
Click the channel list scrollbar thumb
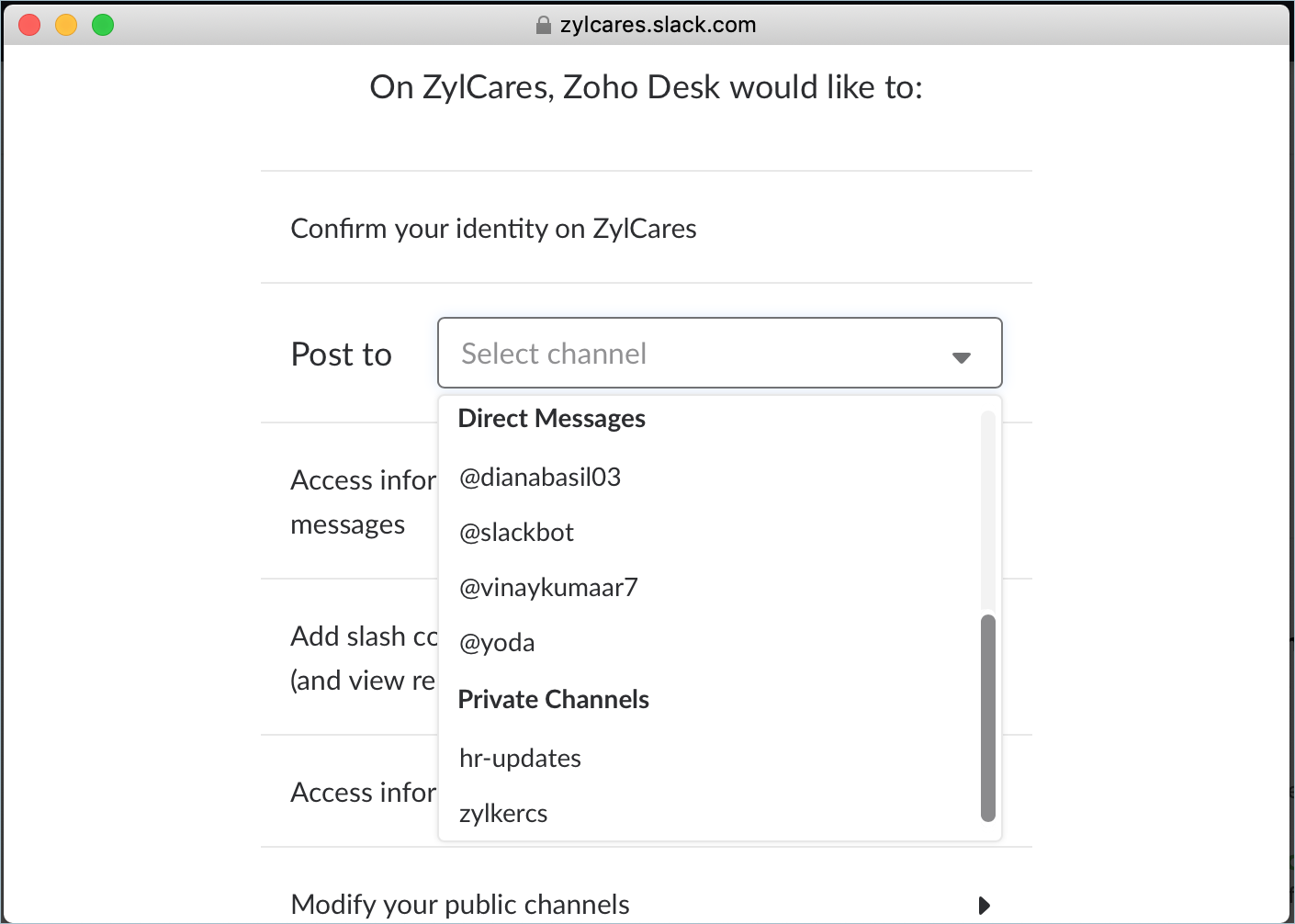click(x=988, y=716)
